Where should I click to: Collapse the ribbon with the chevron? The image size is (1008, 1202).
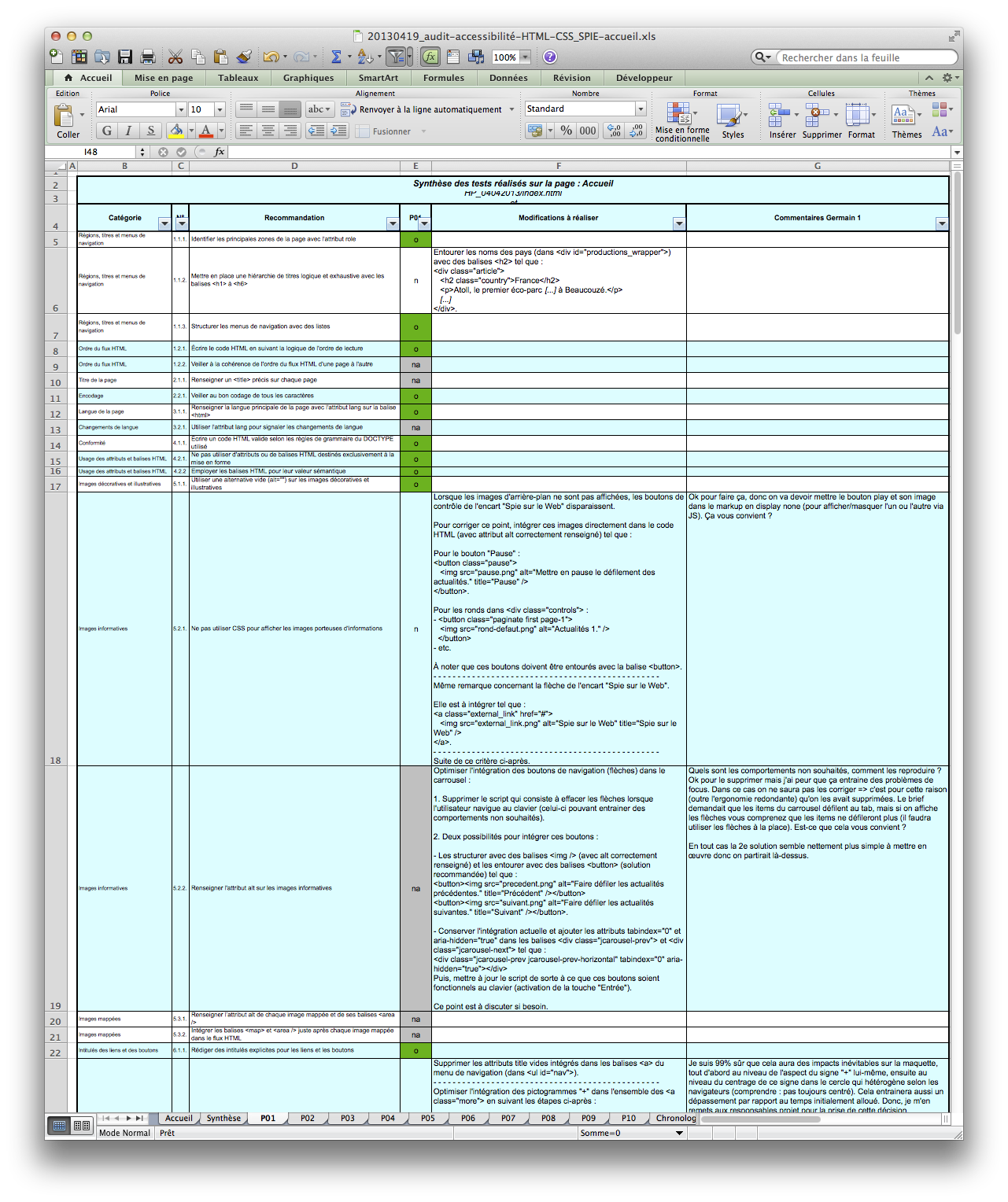(x=929, y=78)
